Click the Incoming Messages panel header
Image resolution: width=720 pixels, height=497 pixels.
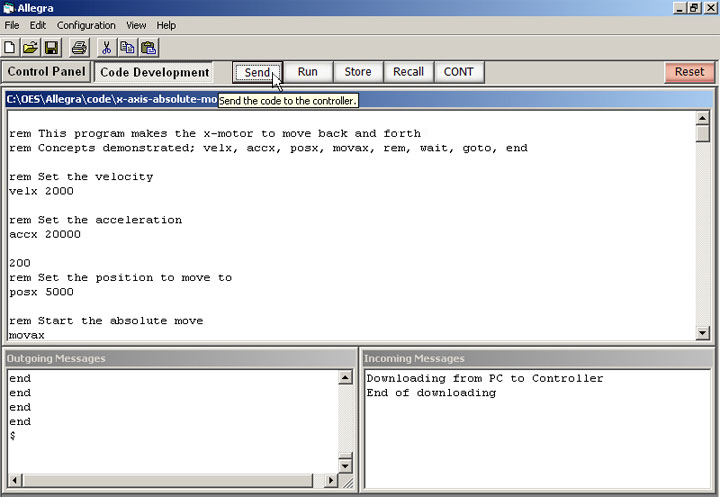pyautogui.click(x=537, y=358)
